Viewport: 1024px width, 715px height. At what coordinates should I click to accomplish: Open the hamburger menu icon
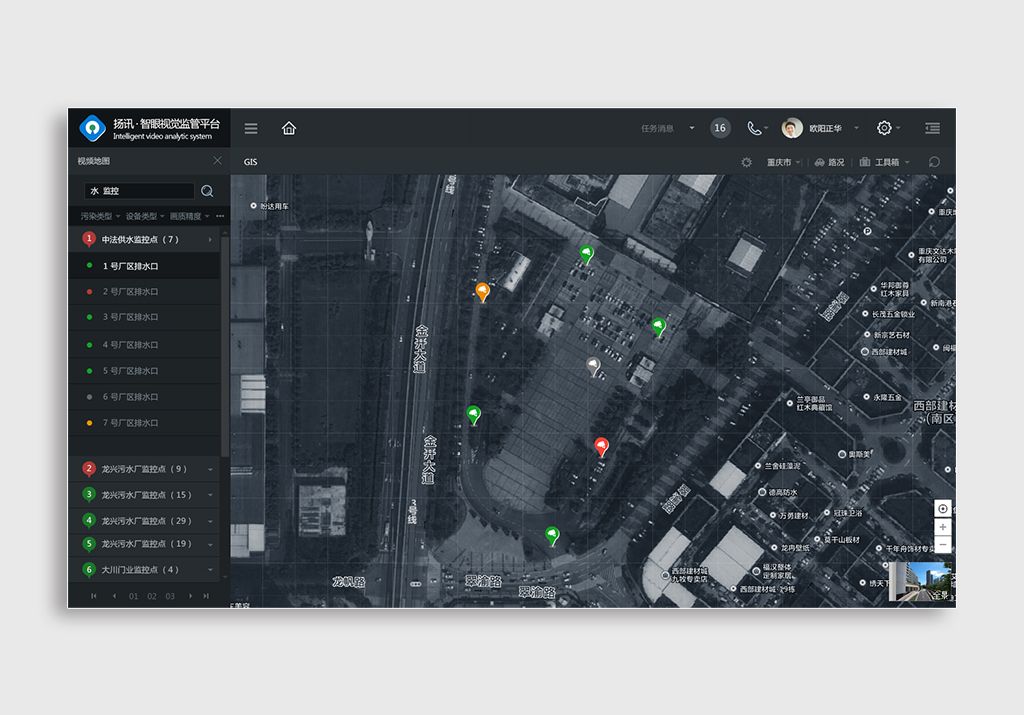click(x=251, y=129)
